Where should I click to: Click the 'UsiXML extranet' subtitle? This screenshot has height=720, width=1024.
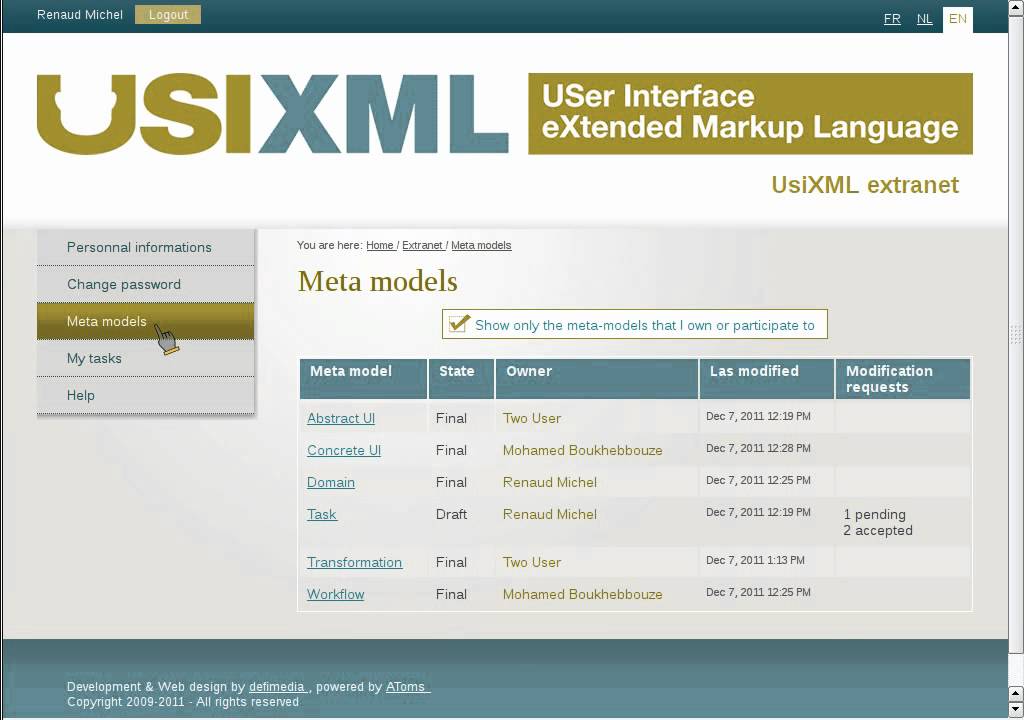tap(865, 185)
